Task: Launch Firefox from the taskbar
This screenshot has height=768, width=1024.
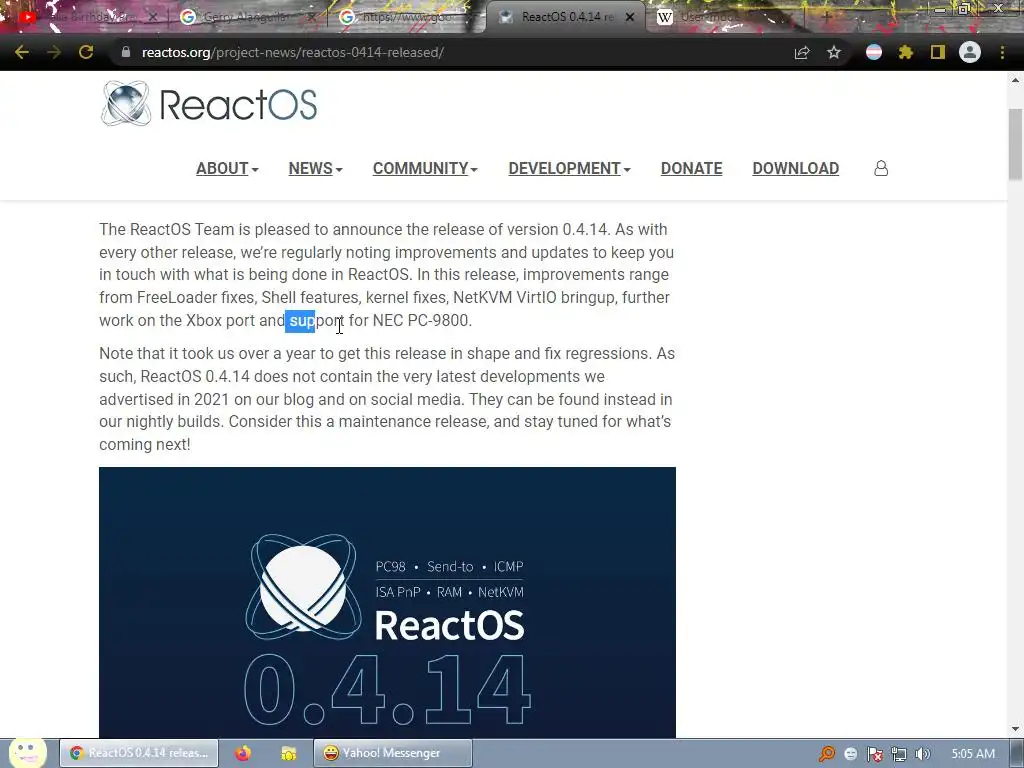Action: pyautogui.click(x=243, y=753)
